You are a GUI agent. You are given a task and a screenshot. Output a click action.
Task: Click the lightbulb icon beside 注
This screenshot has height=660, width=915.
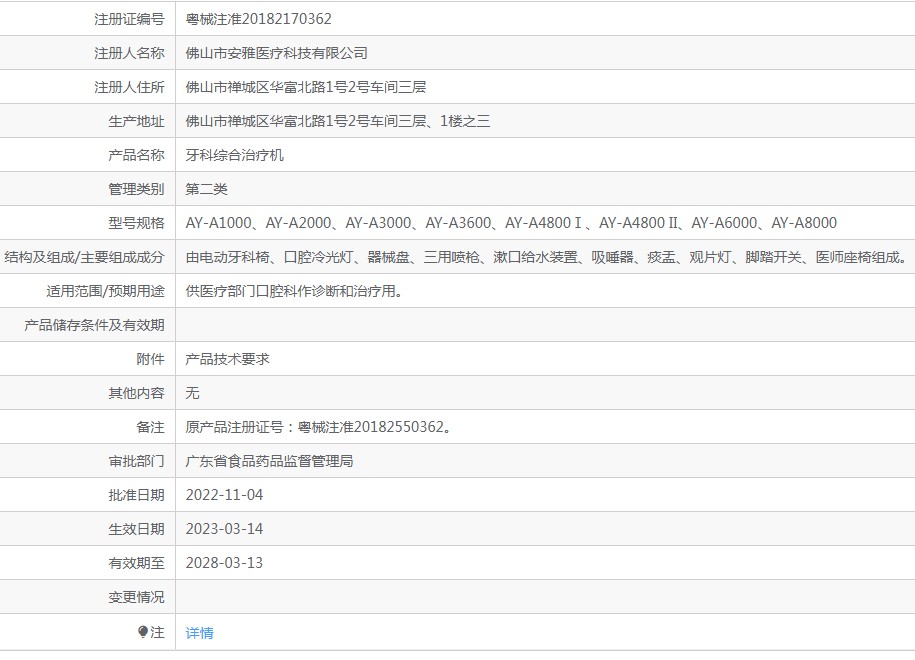143,631
